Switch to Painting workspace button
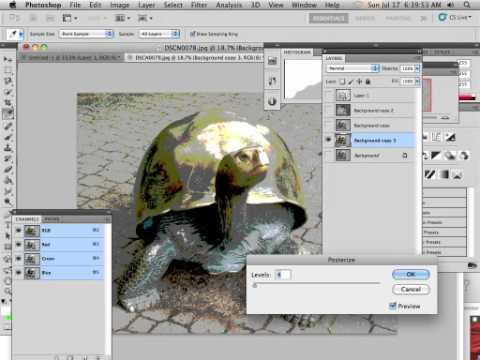The image size is (480, 360). point(398,18)
